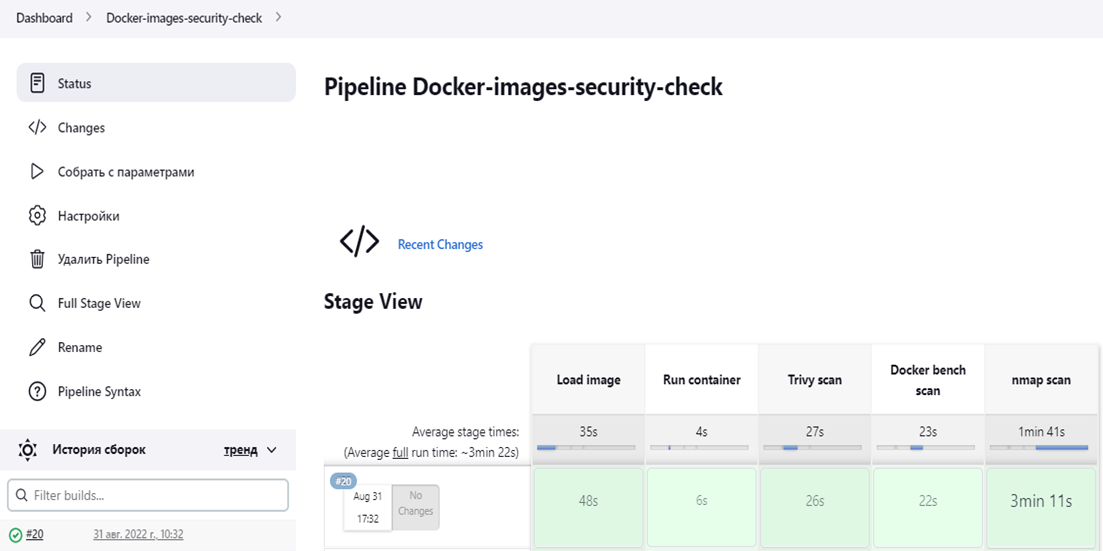Click the magnifier icon beside Full Stage View
Viewport: 1103px width, 551px height.
(37, 303)
